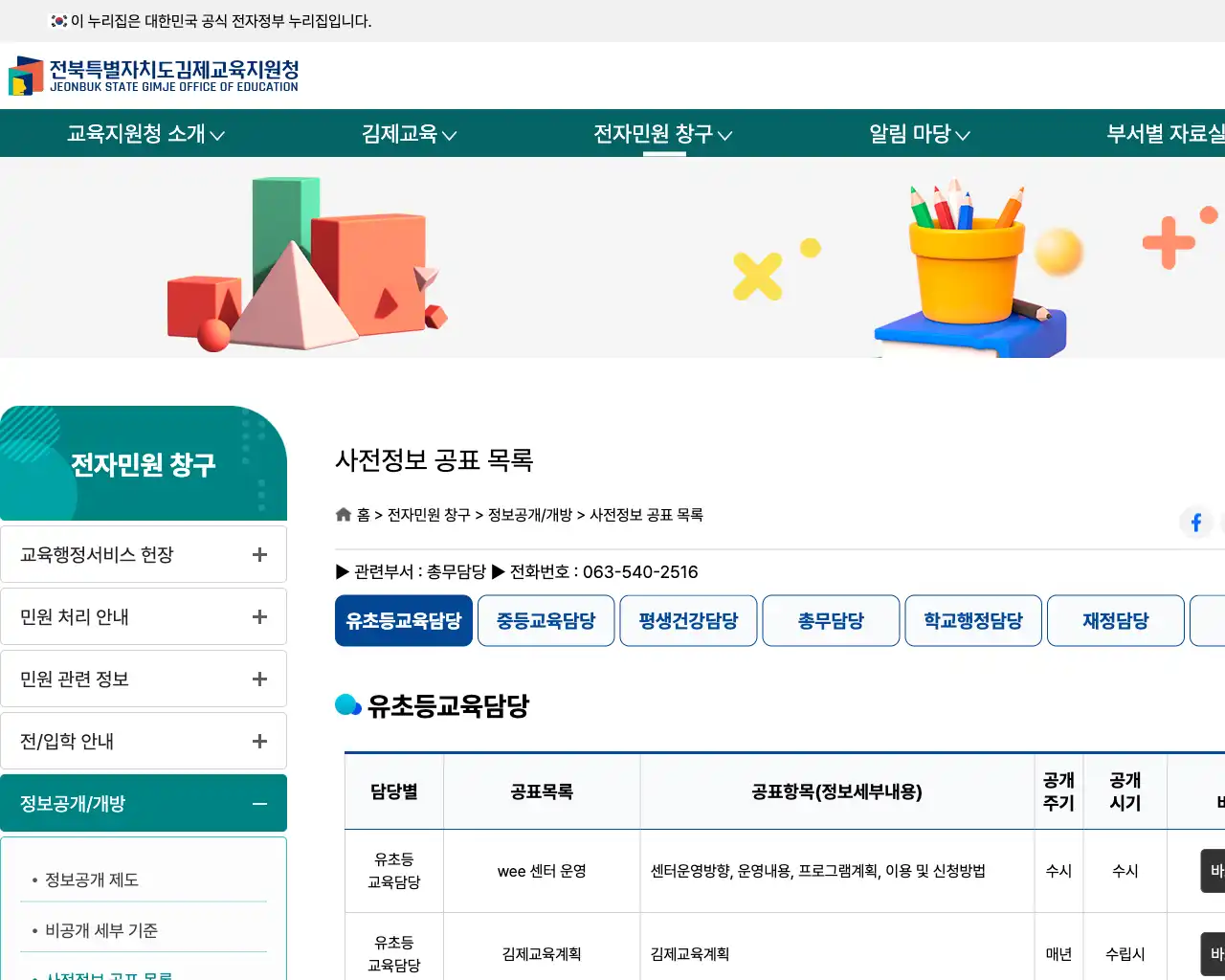Click 사전정보 공표 목록 breadcrumb link
Image resolution: width=1225 pixels, height=980 pixels.
click(x=646, y=515)
